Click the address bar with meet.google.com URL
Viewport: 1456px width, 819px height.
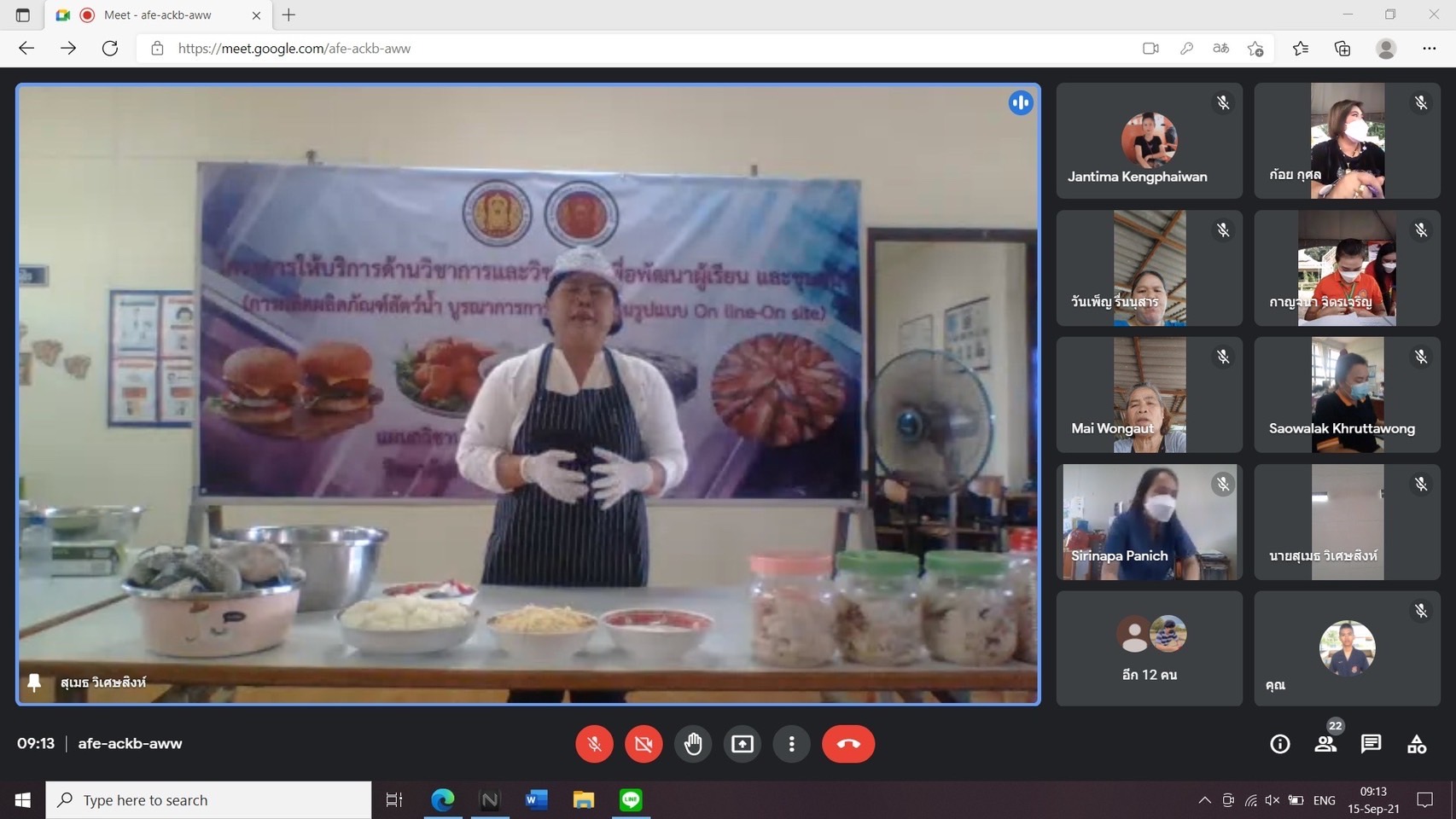tap(597, 49)
